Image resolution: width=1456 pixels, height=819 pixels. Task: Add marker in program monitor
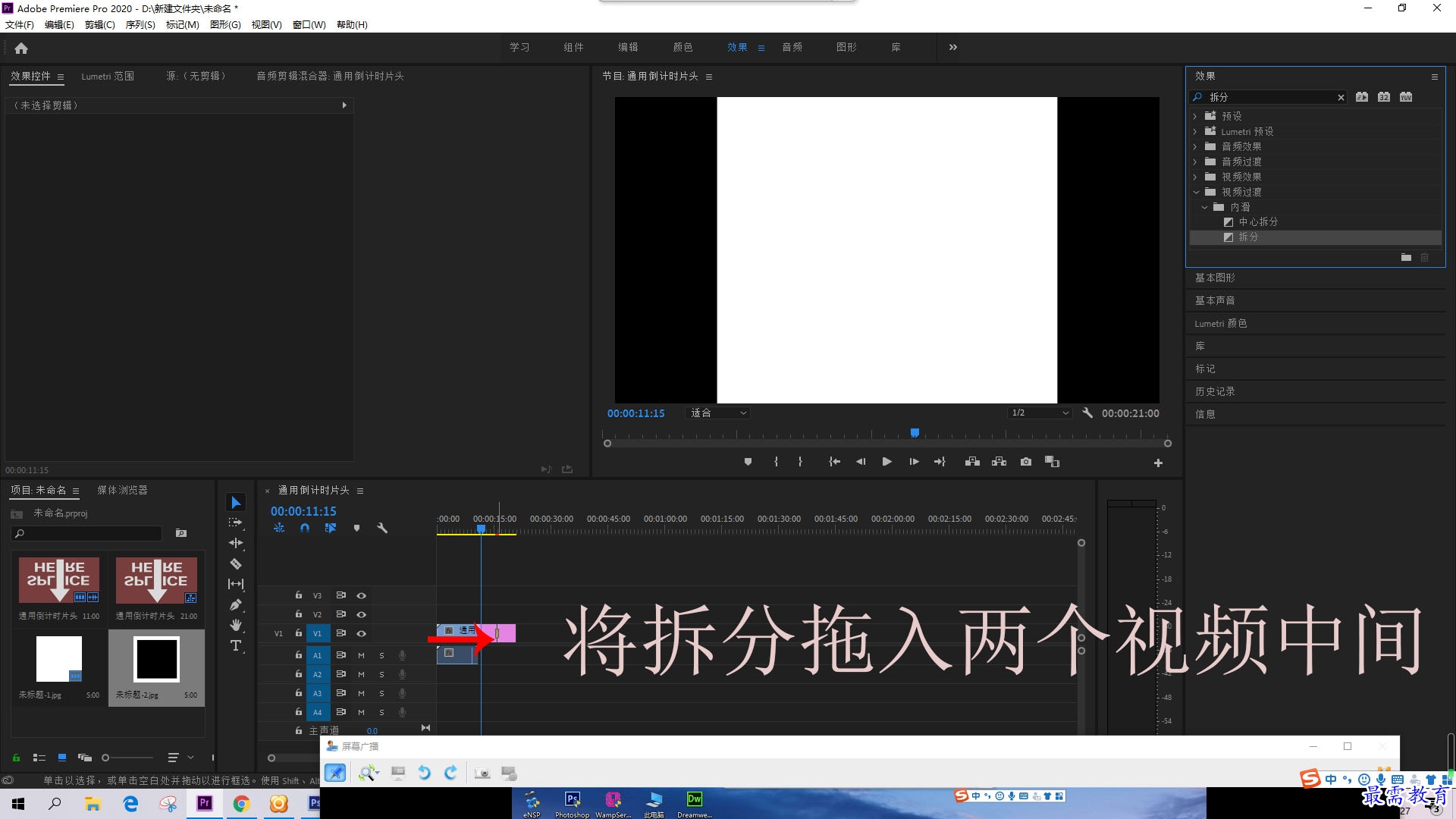748,462
